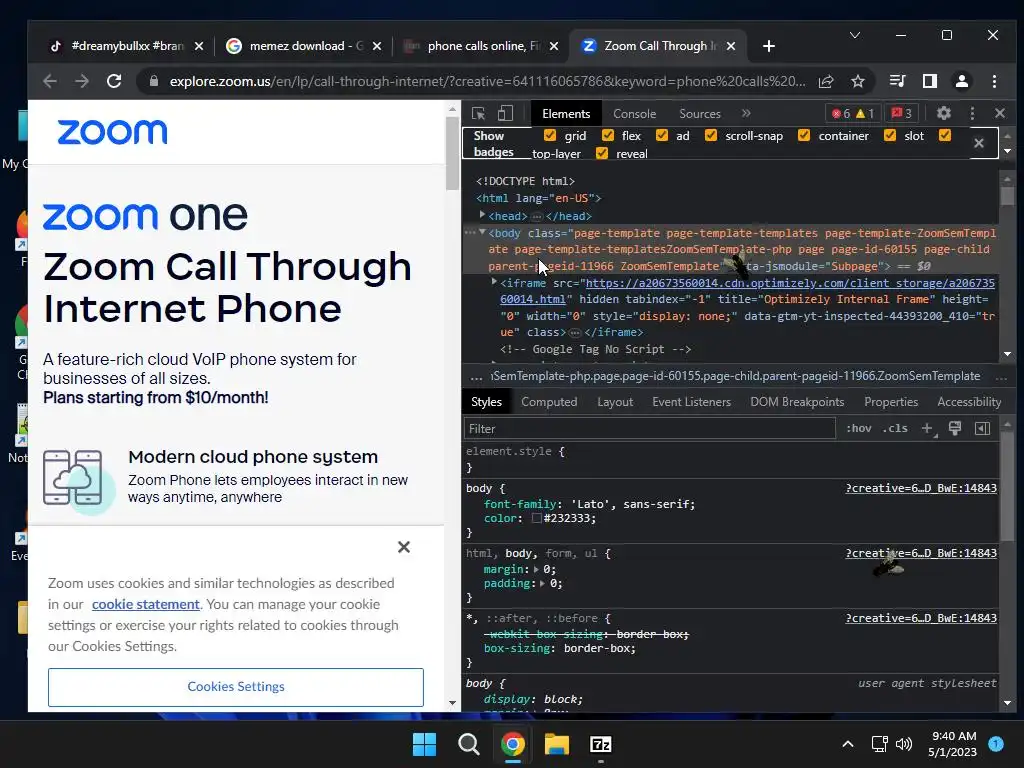The height and width of the screenshot is (768, 1024).
Task: Click the share page icon in address bar
Action: (x=826, y=81)
